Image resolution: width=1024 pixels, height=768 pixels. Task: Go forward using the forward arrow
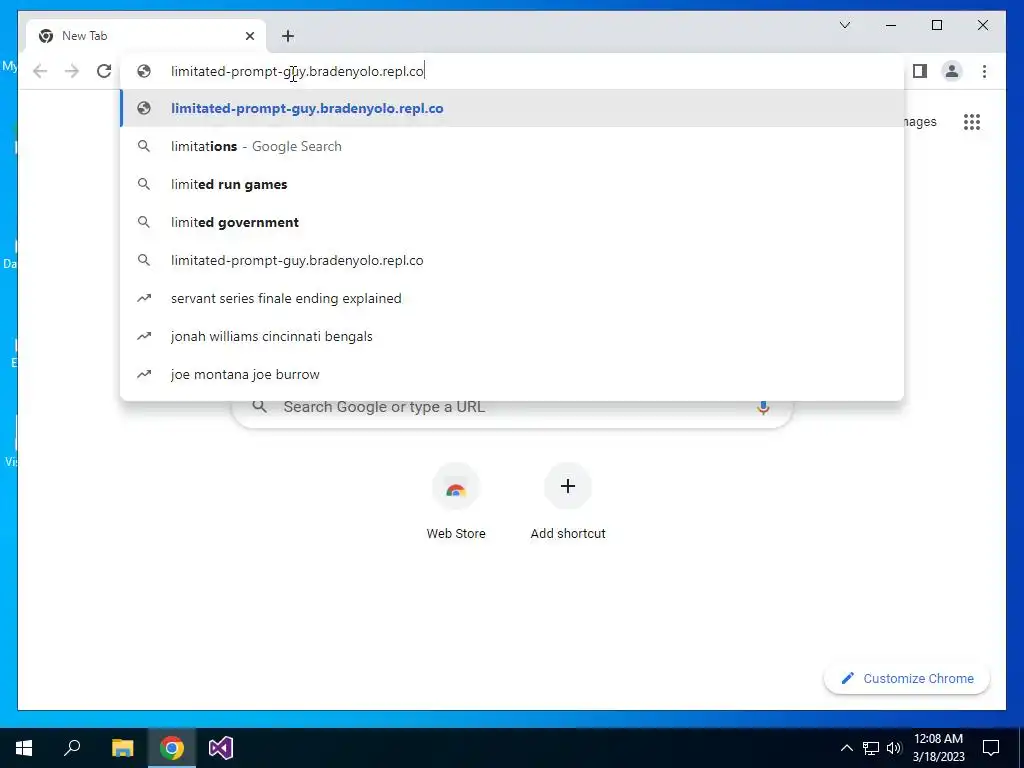point(72,71)
